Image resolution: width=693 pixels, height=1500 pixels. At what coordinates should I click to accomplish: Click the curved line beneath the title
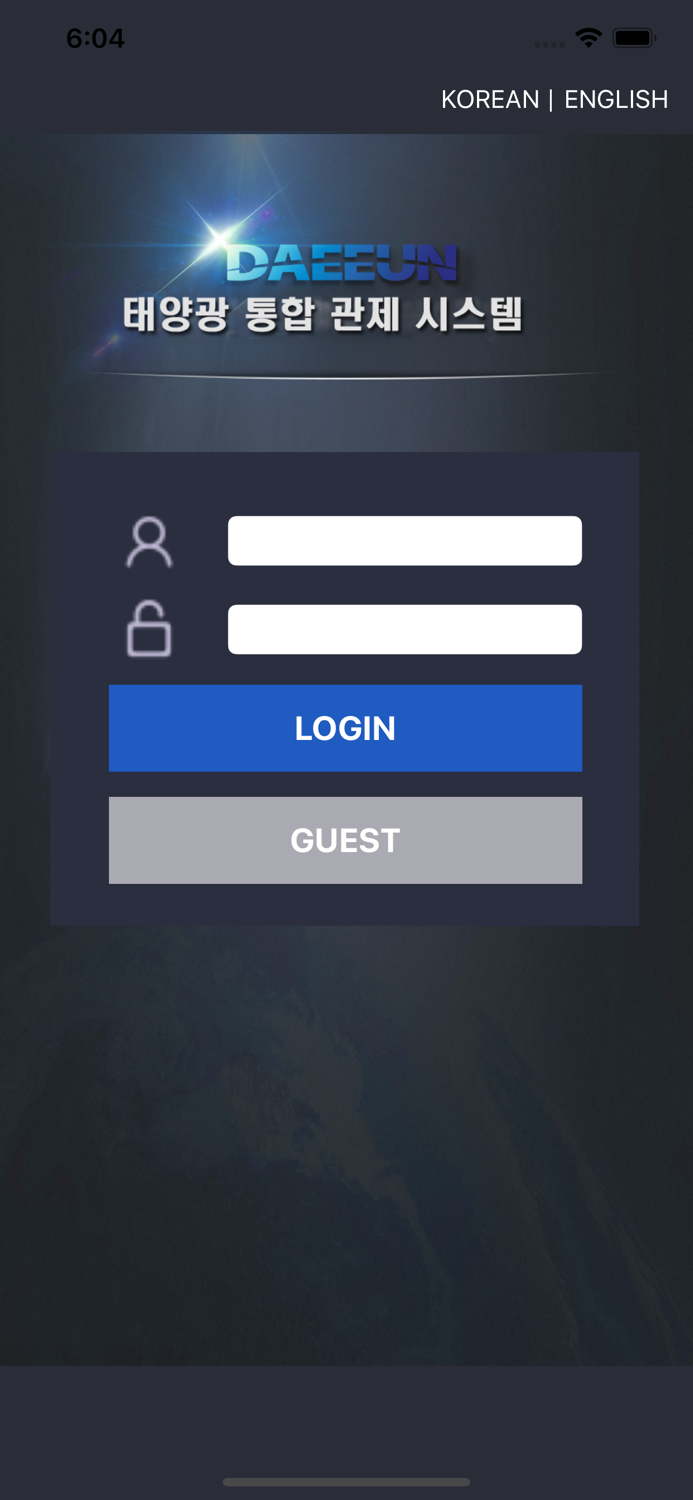pyautogui.click(x=347, y=376)
